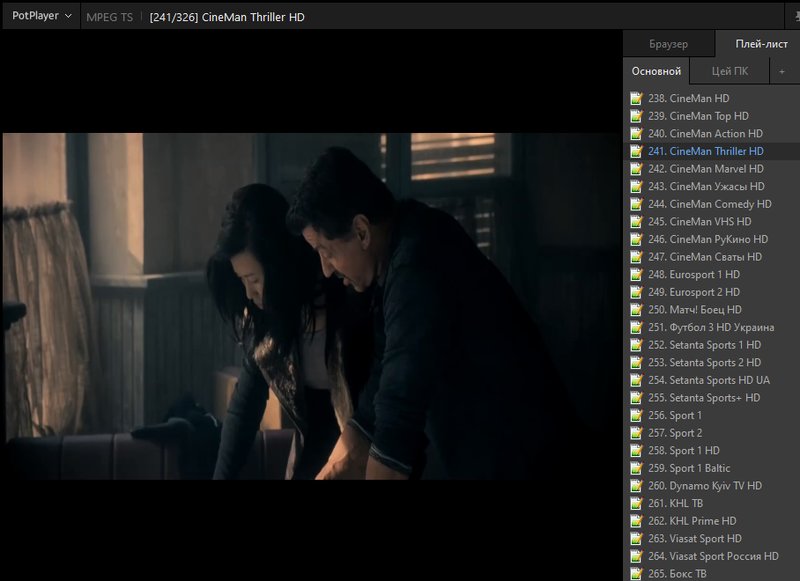Click the file icon beside 242. CineMan Marvel HD

pyautogui.click(x=635, y=169)
